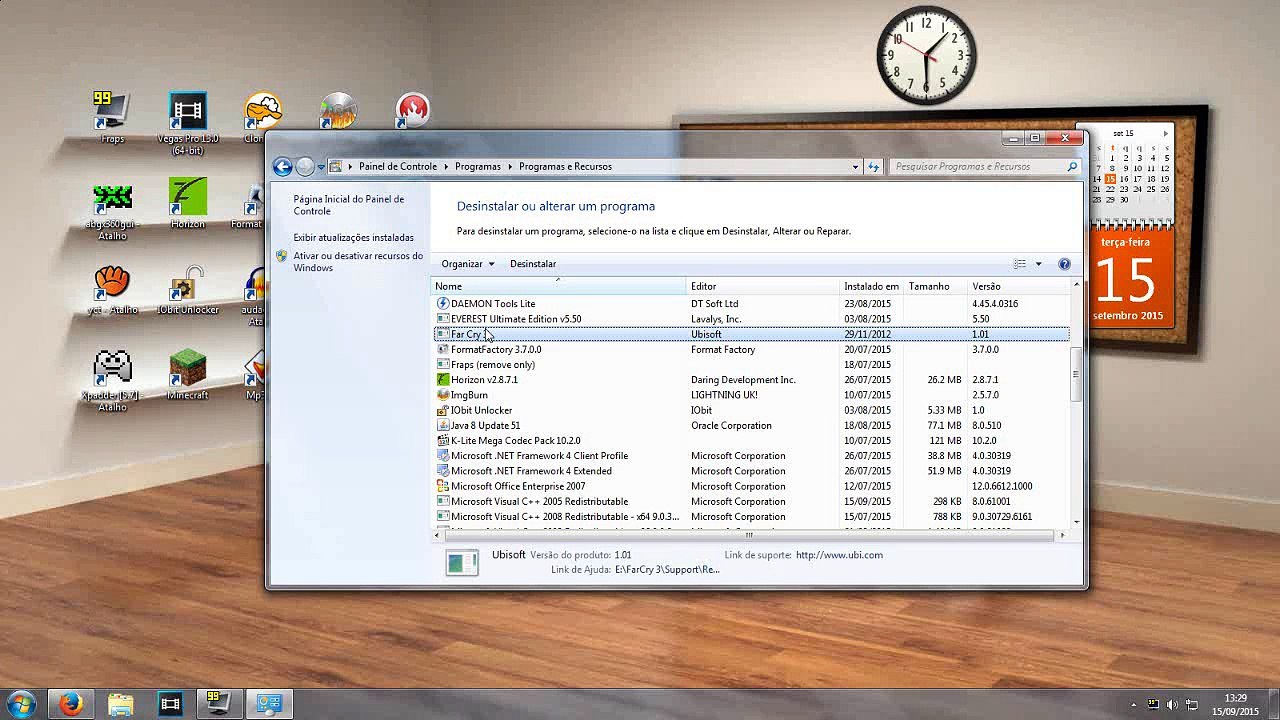Viewport: 1280px width, 720px height.
Task: Click the magnifier icon in the search box
Action: pyautogui.click(x=1072, y=167)
